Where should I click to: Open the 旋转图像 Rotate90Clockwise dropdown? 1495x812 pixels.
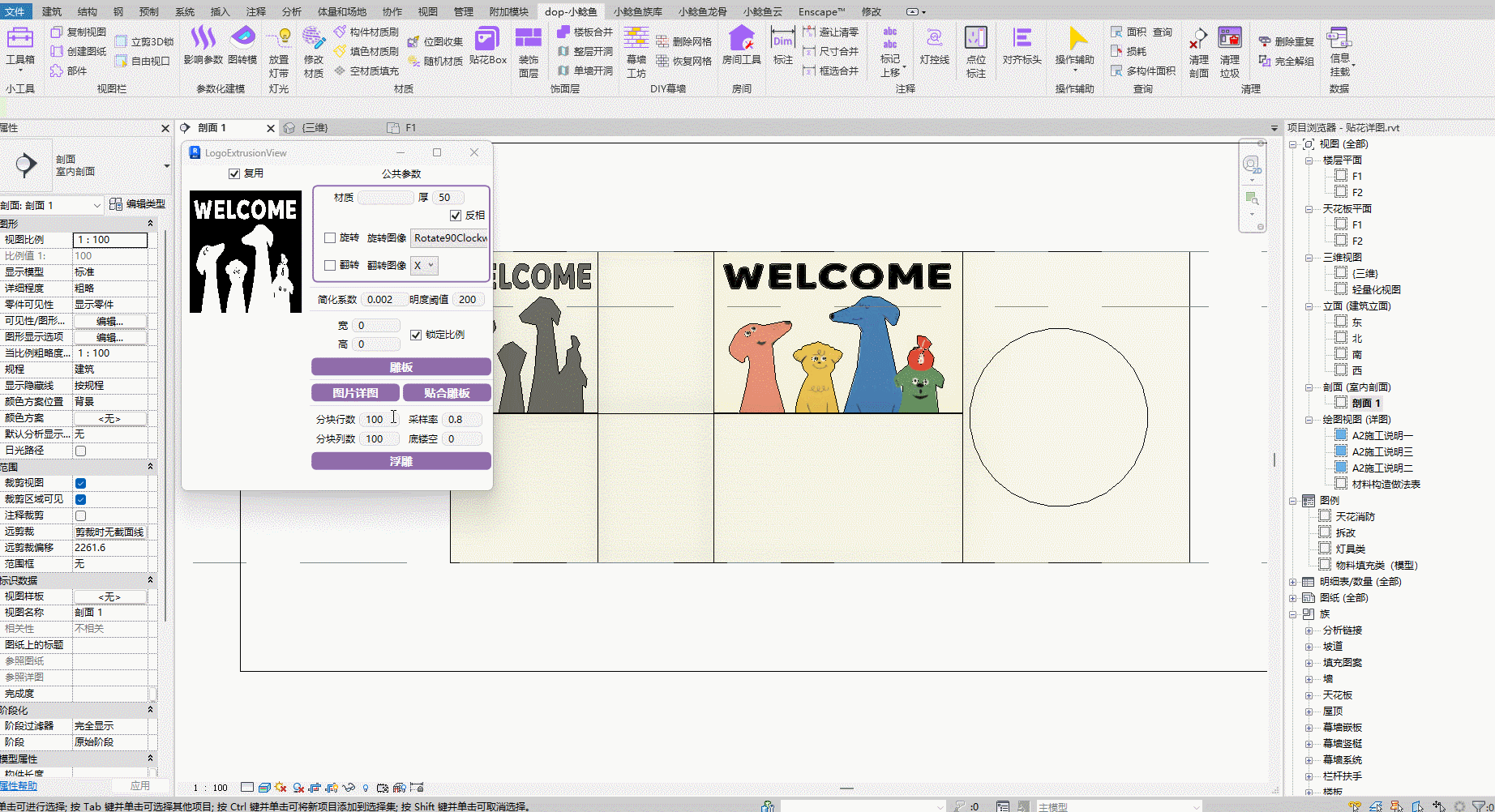(x=450, y=238)
